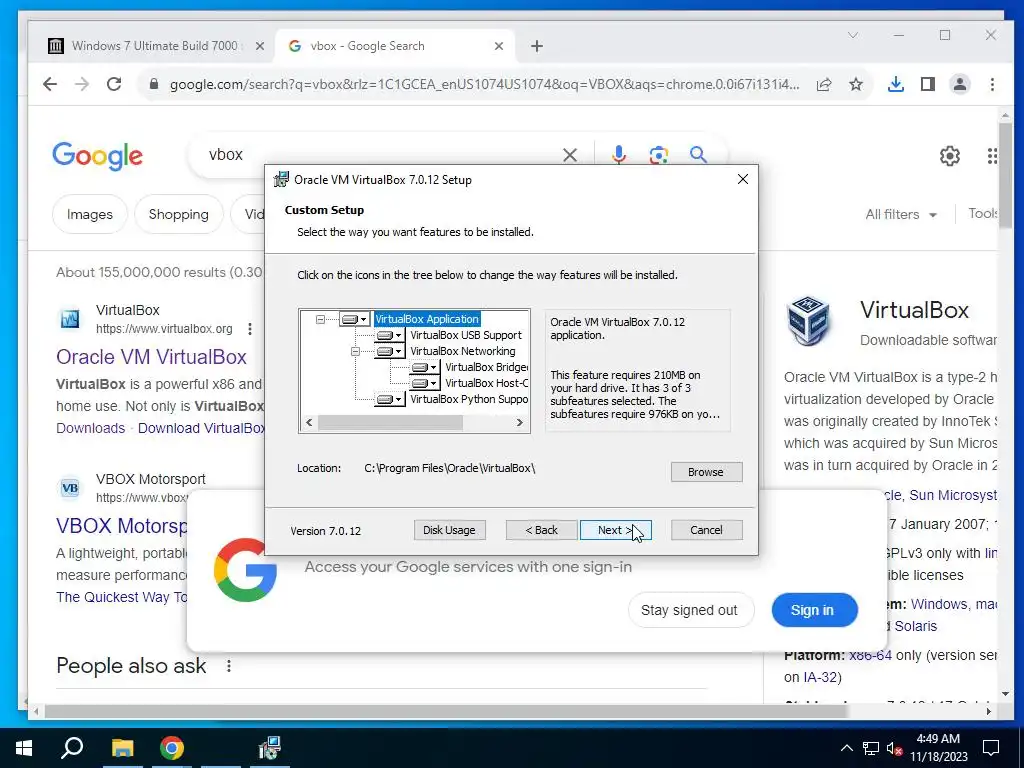Close the Windows 7 Ultimate Build tab

click(x=260, y=46)
